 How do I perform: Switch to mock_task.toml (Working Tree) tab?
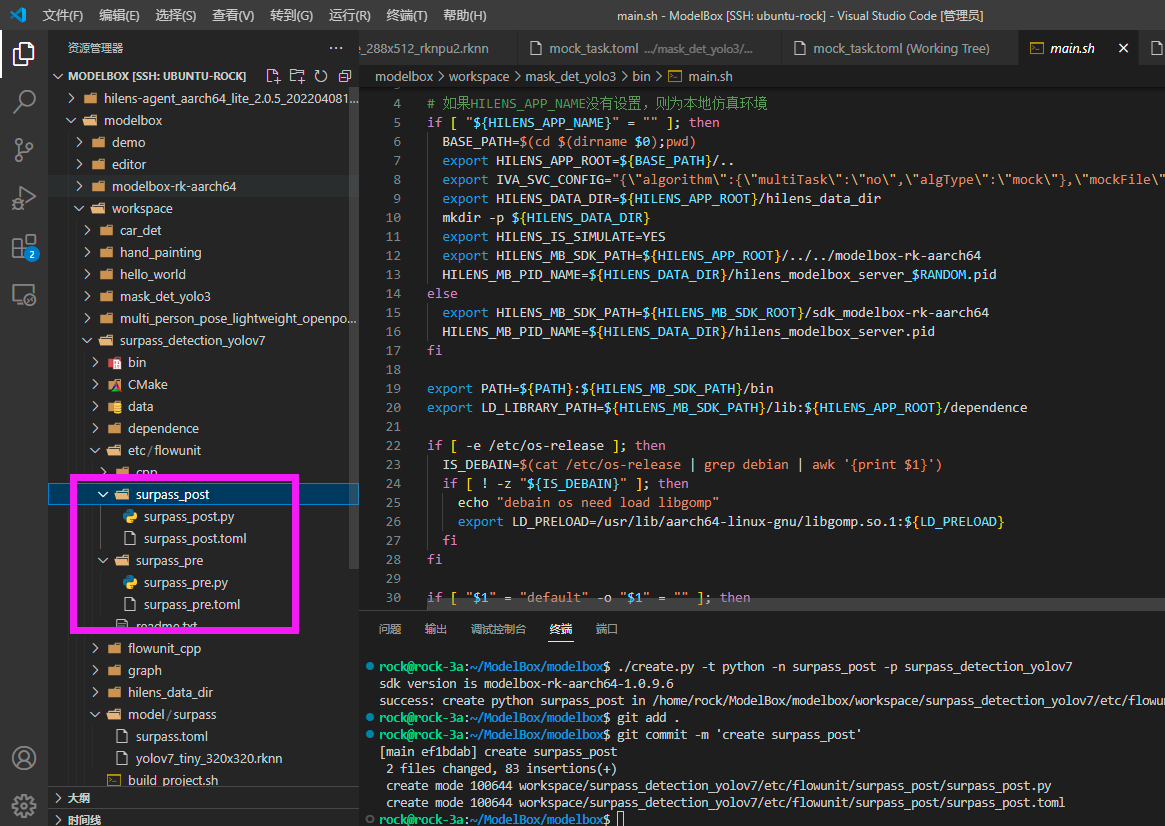(900, 48)
